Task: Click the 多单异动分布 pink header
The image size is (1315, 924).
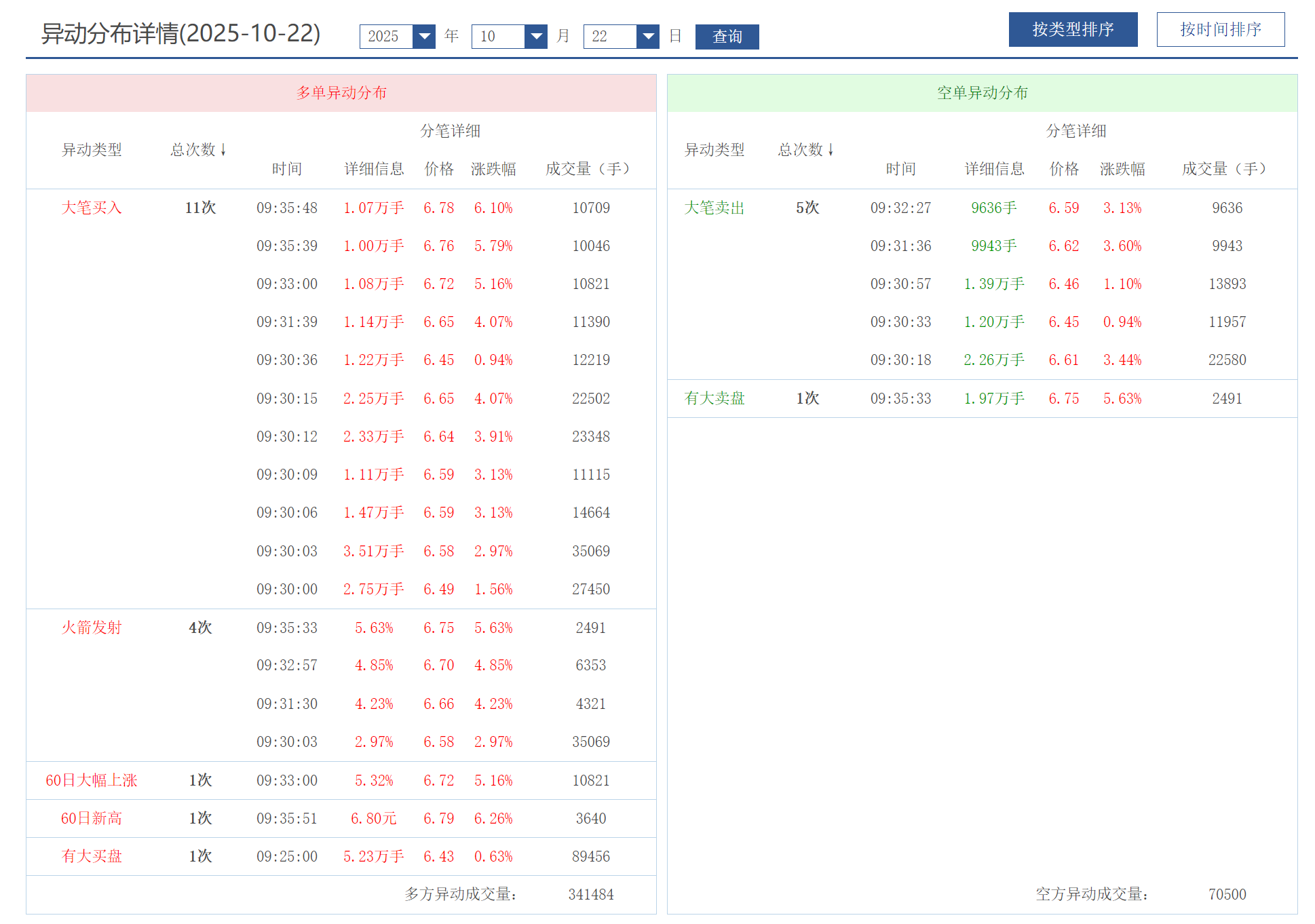Action: pyautogui.click(x=341, y=93)
